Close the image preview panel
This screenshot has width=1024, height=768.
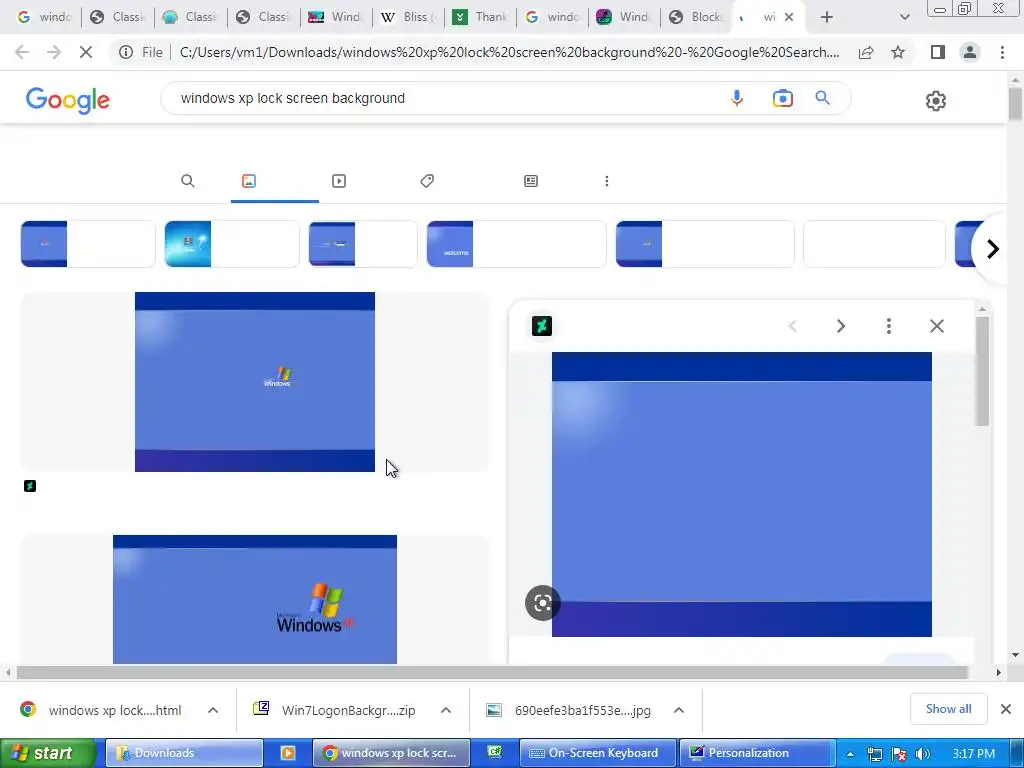936,326
